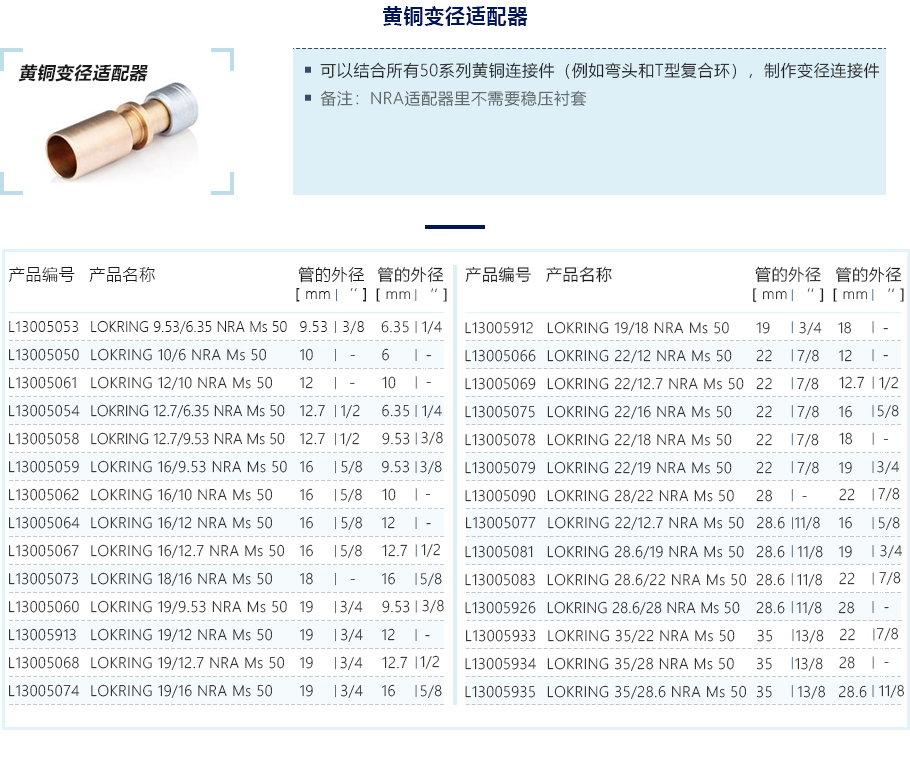This screenshot has width=910, height=780.
Task: Click product code L13005059
Action: [x=44, y=467]
